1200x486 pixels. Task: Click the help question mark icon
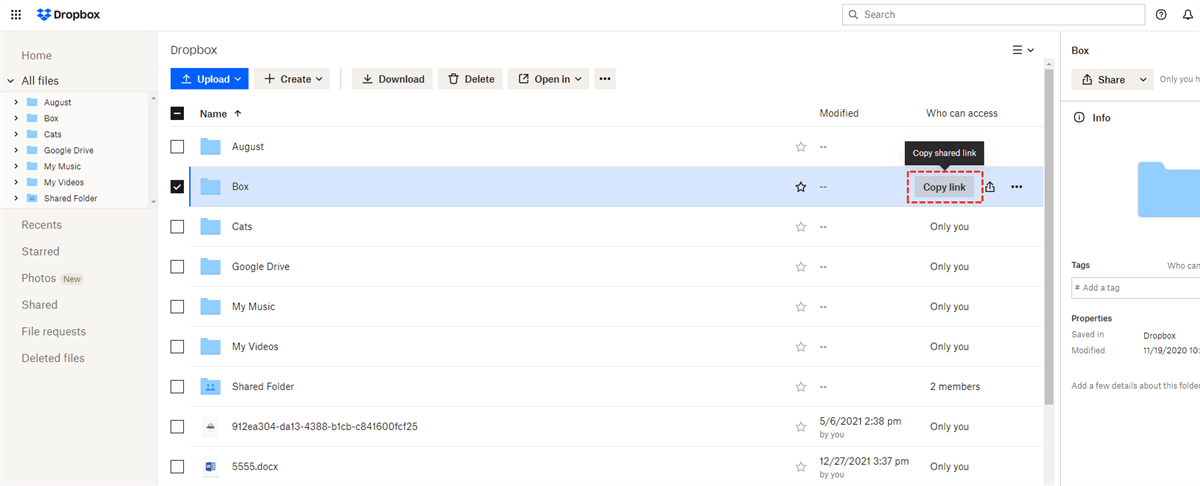(x=1161, y=15)
